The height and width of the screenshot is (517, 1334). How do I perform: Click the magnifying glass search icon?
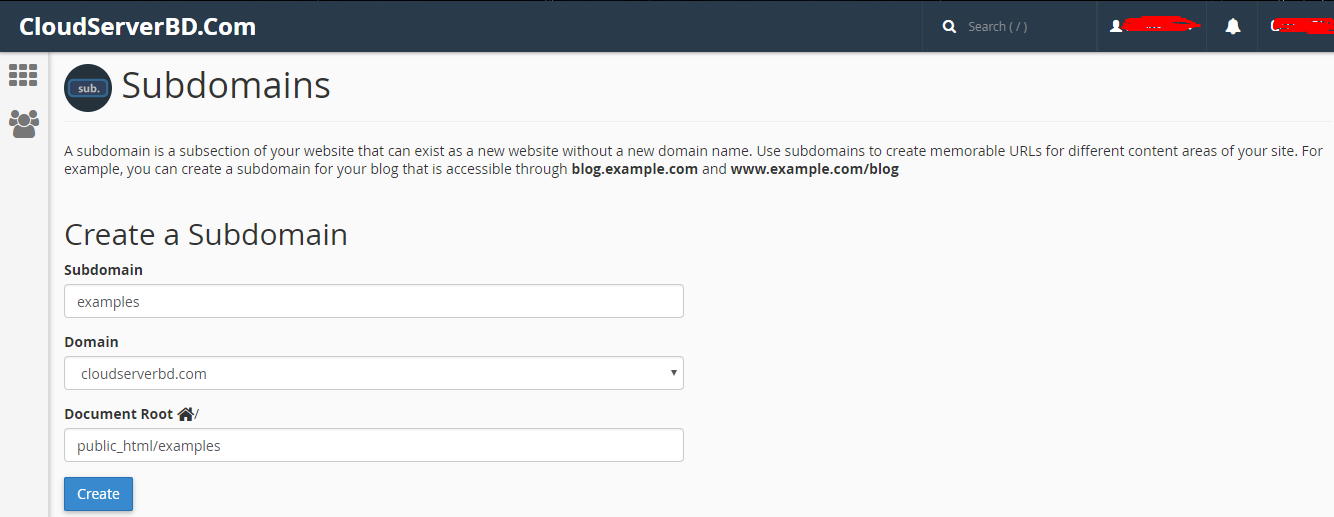(949, 27)
